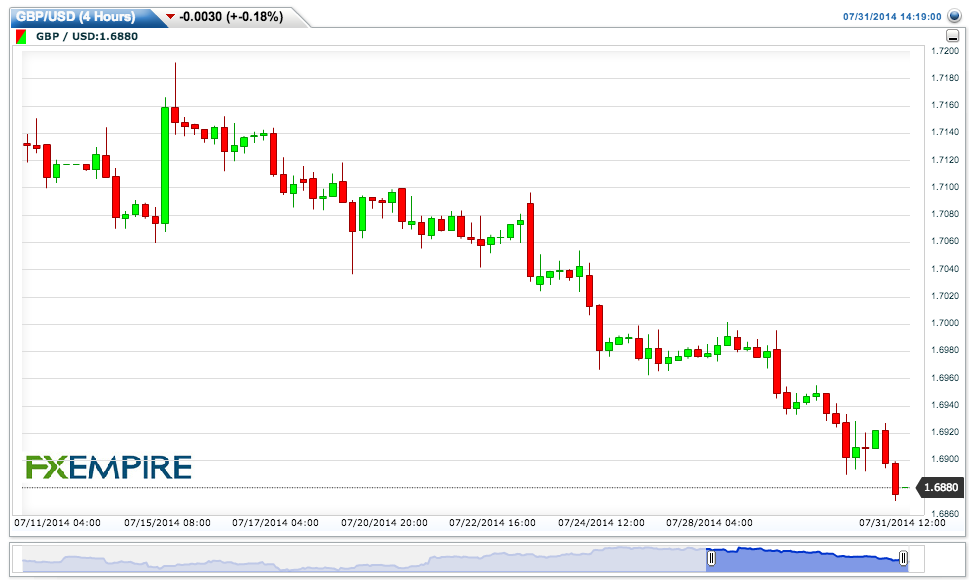Click the 1.7020 price axis label
The height and width of the screenshot is (585, 976).
tap(945, 296)
